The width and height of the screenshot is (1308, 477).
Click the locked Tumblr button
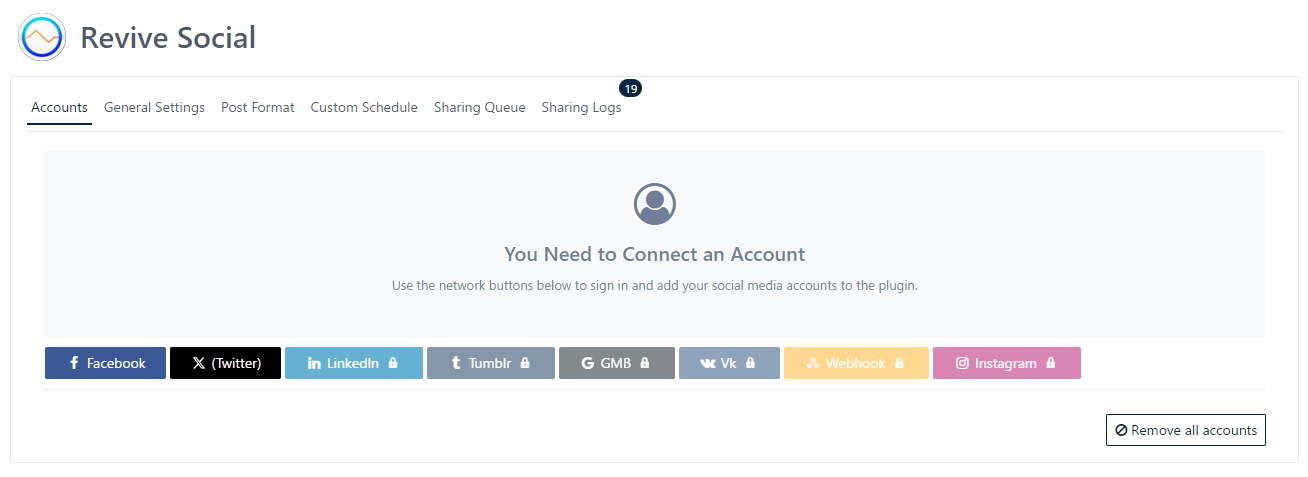[x=491, y=363]
